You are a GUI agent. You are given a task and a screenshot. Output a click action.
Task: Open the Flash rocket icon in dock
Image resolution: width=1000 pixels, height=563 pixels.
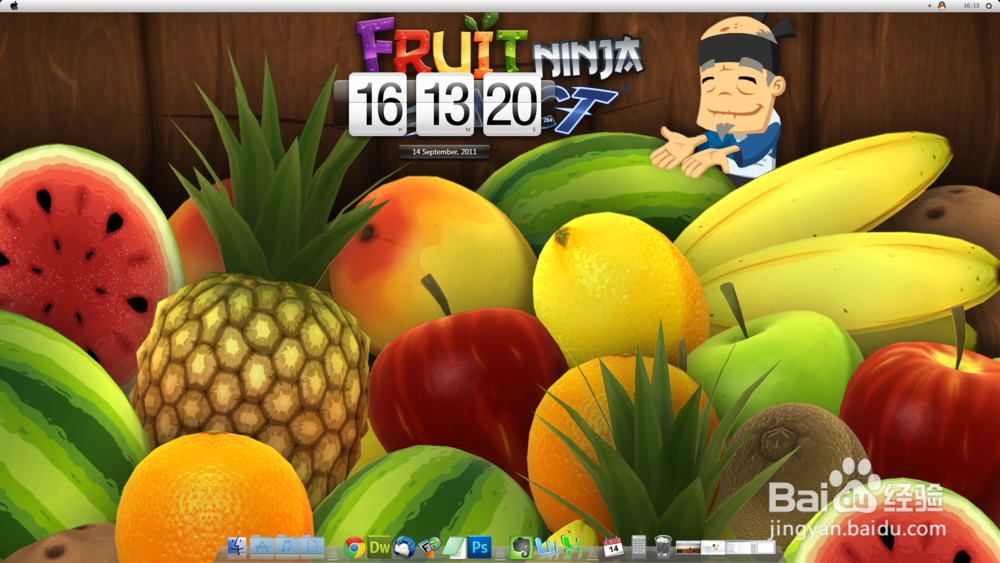(429, 547)
